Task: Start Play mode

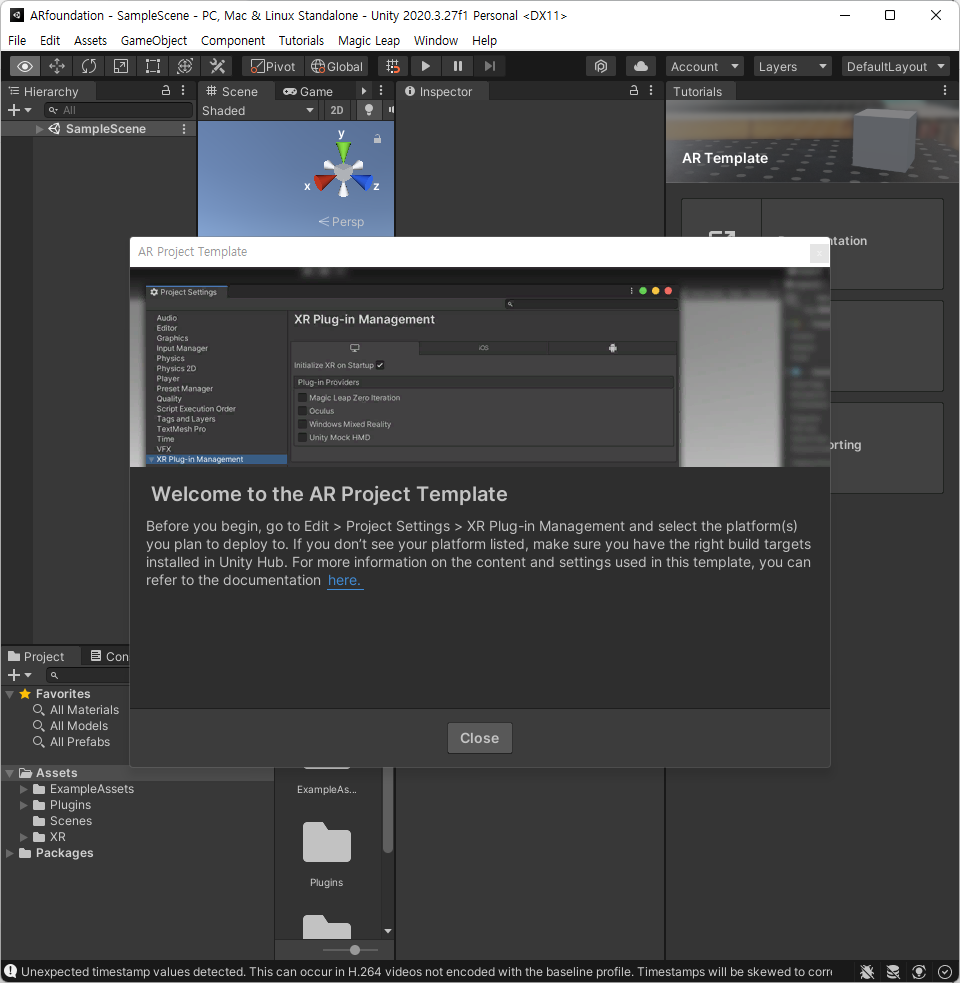Action: [426, 66]
